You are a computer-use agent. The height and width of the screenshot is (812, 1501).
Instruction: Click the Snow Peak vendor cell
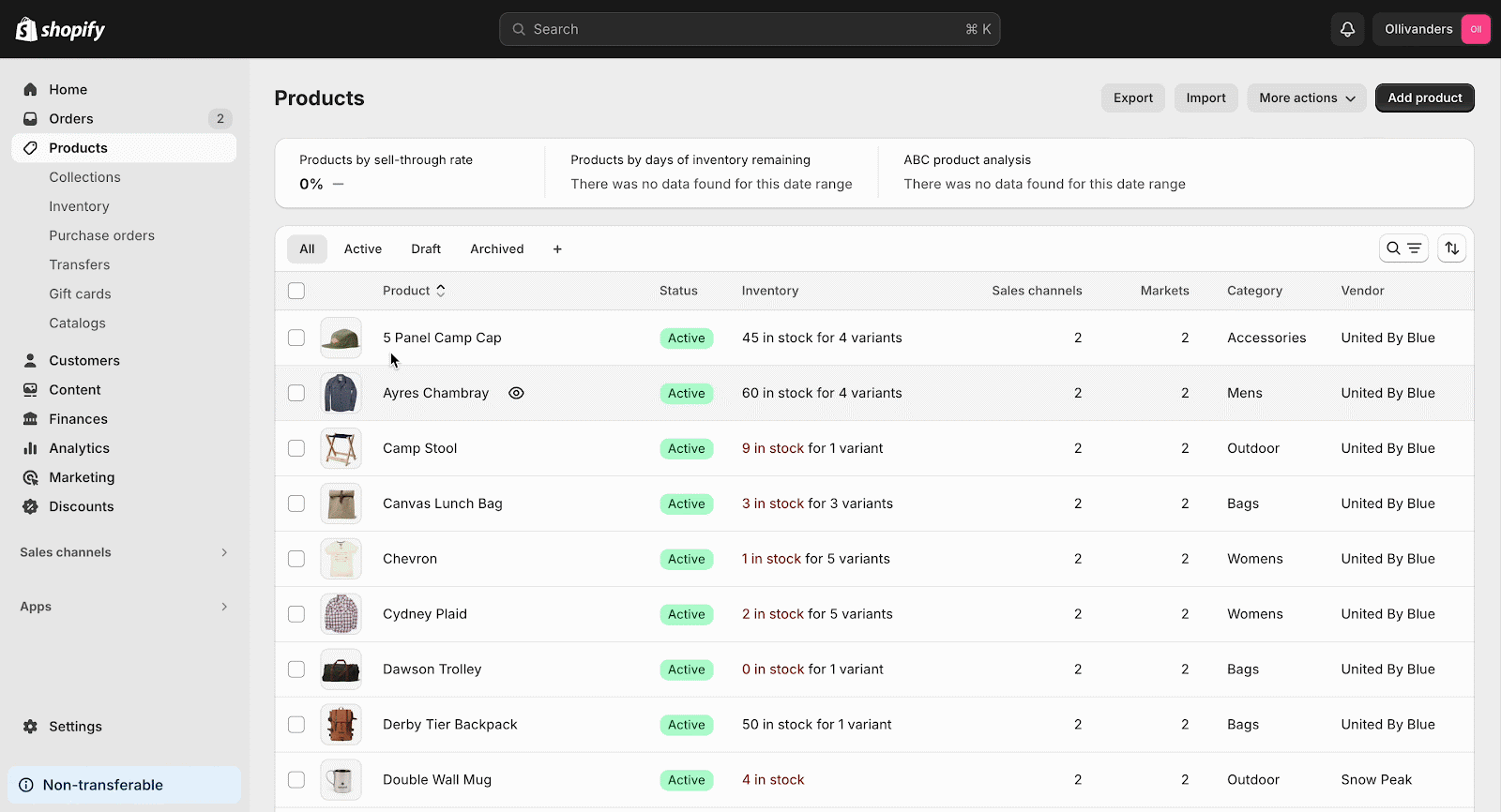pos(1376,779)
